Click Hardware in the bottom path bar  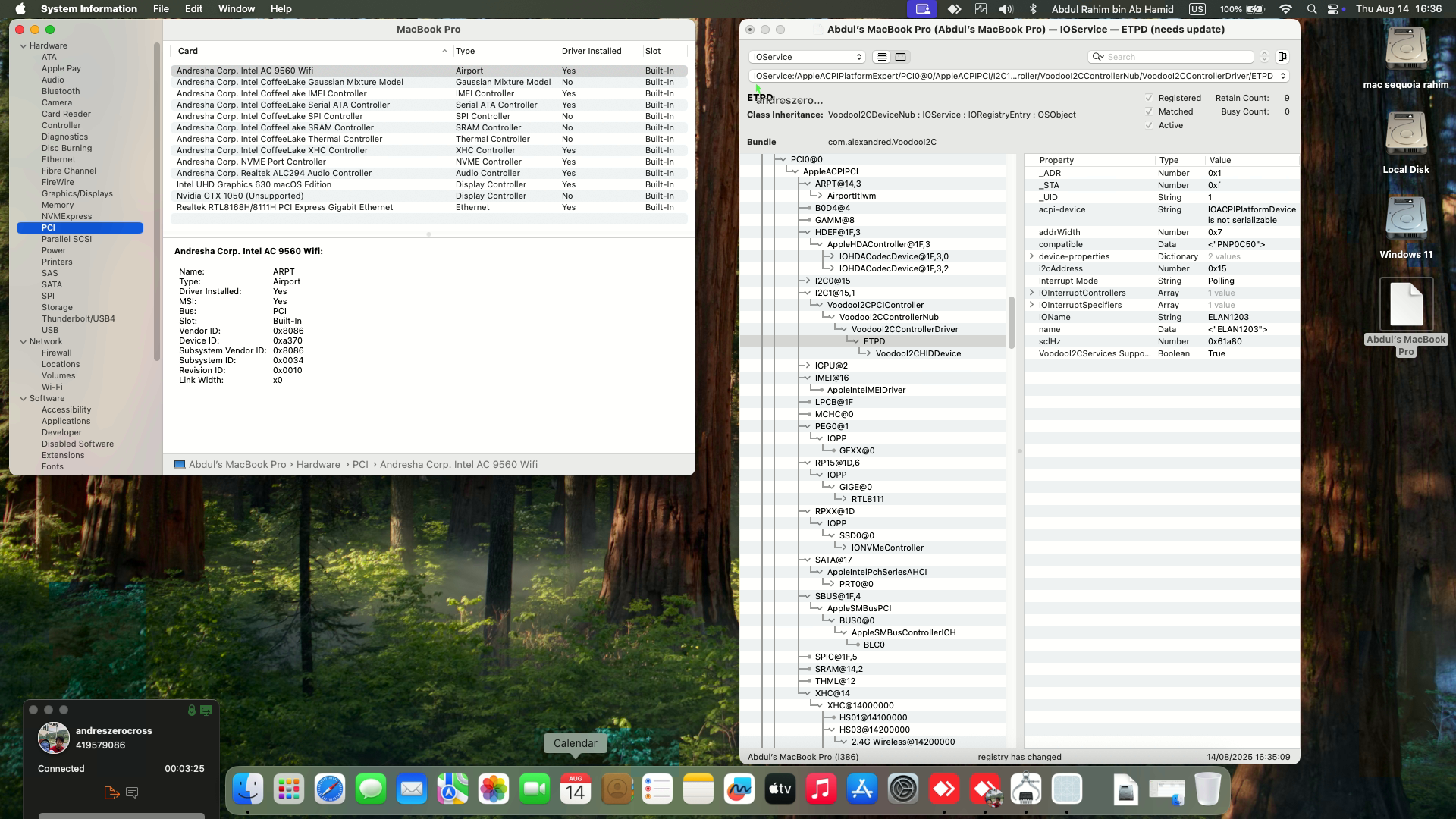click(x=318, y=465)
